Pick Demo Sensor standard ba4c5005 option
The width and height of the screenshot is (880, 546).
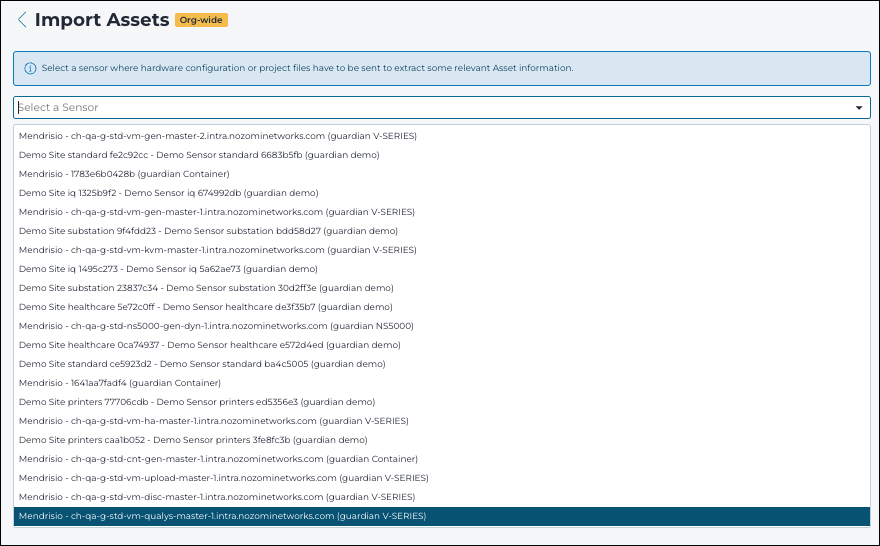tap(442, 364)
